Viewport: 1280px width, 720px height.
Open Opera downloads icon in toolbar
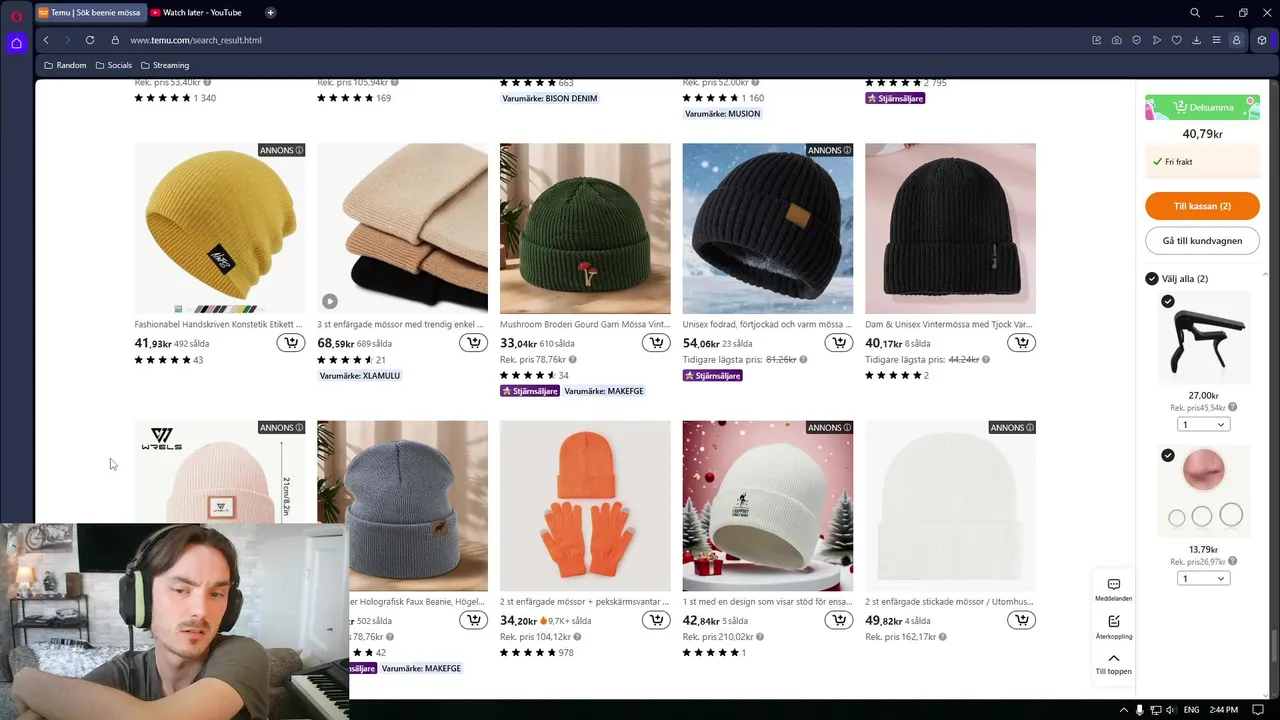tap(1196, 40)
